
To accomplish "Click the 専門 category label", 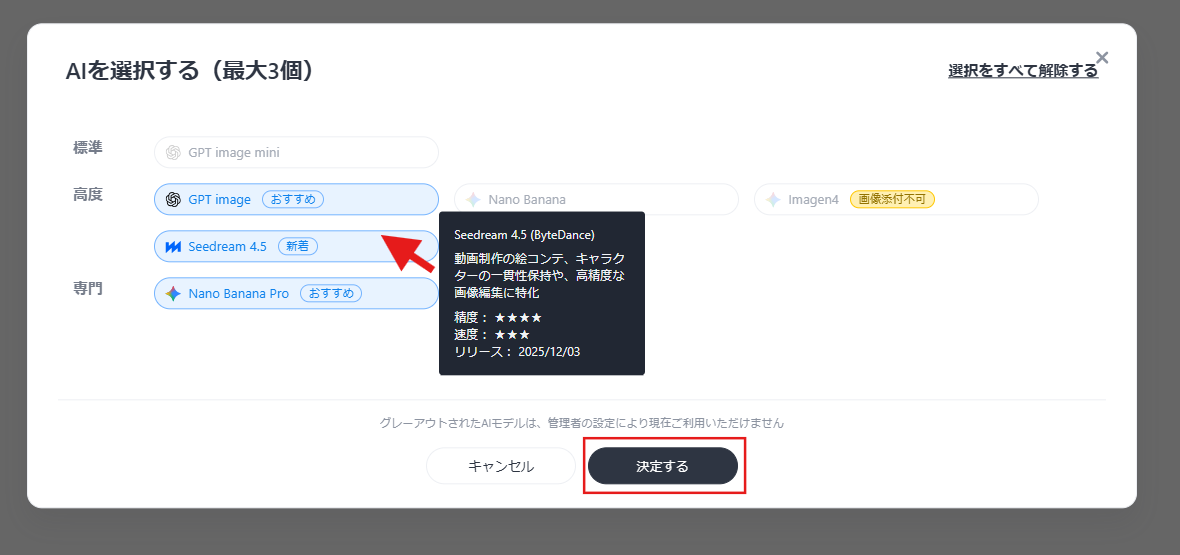I will [88, 288].
